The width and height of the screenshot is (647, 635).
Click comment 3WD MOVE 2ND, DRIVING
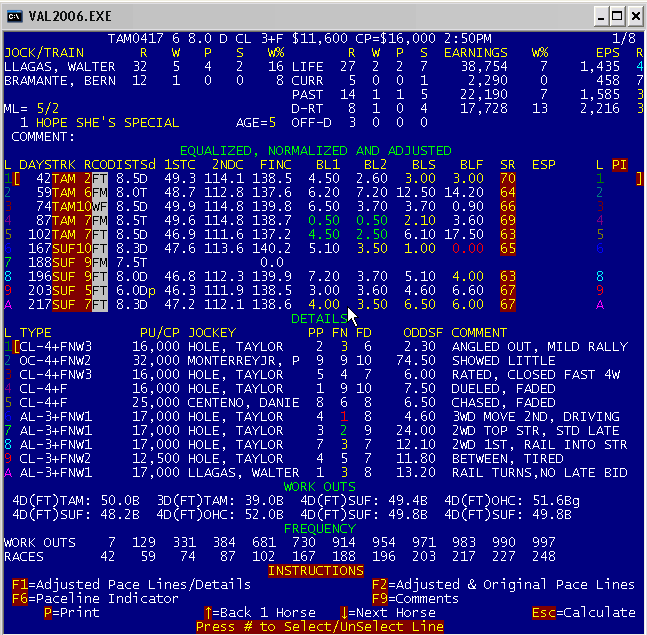pos(536,417)
